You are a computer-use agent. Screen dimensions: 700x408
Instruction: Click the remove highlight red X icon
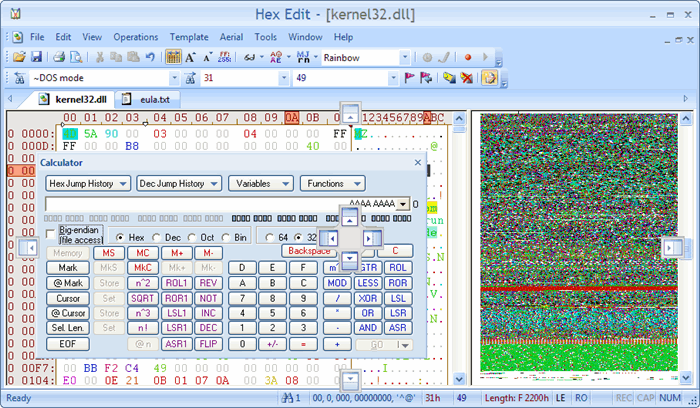pyautogui.click(x=467, y=78)
